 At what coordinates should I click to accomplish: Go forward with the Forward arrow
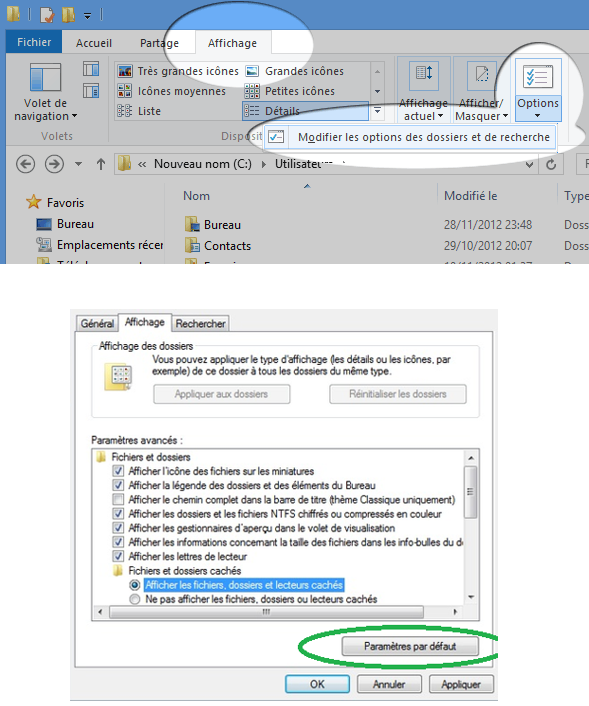click(54, 164)
